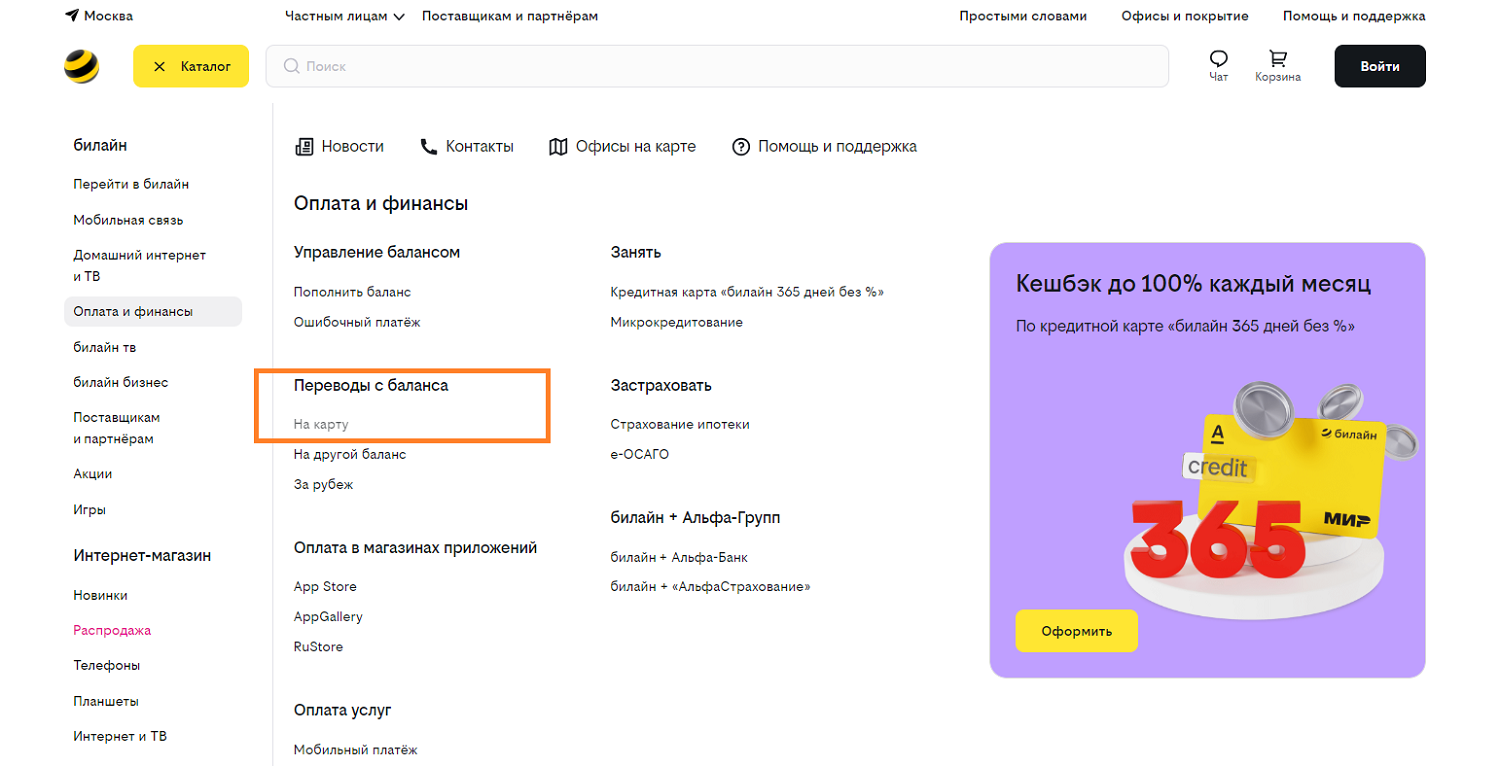The height and width of the screenshot is (766, 1500).
Task: Open билайн + «АльфаСтрахование» link
Action: [710, 586]
